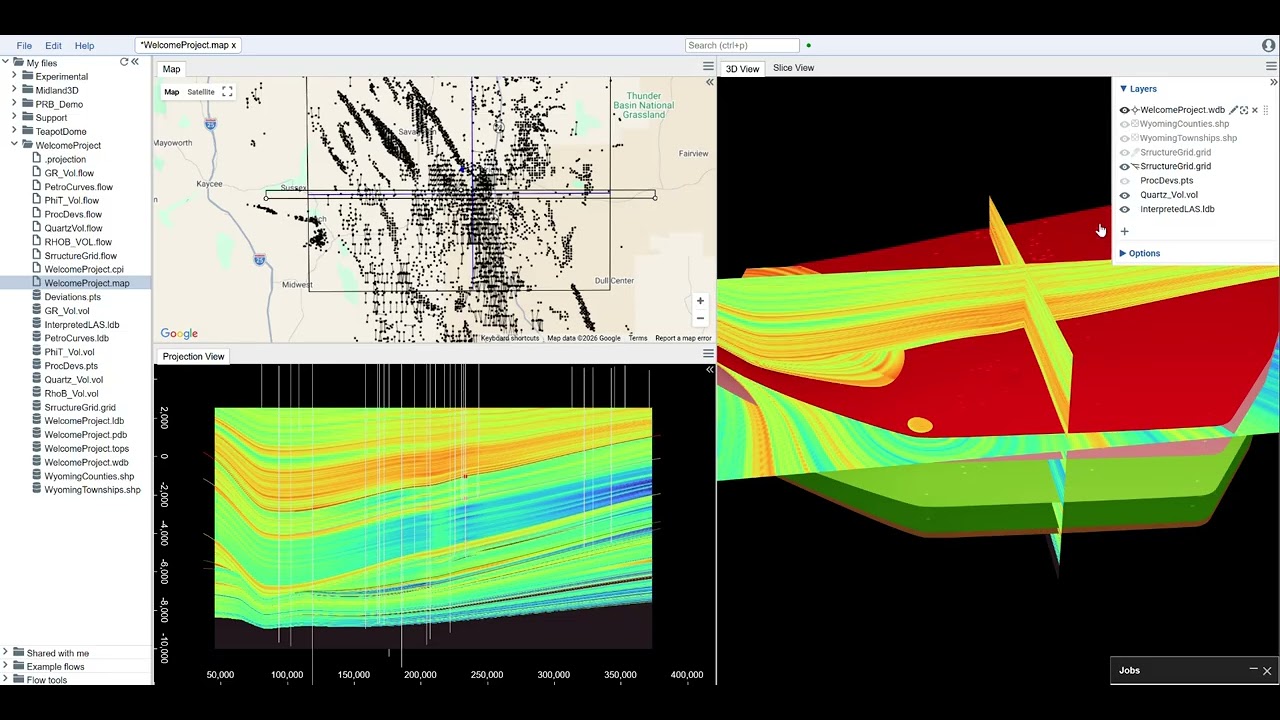
Task: Select the WyomingTownships.shp file in tree
Action: click(92, 490)
